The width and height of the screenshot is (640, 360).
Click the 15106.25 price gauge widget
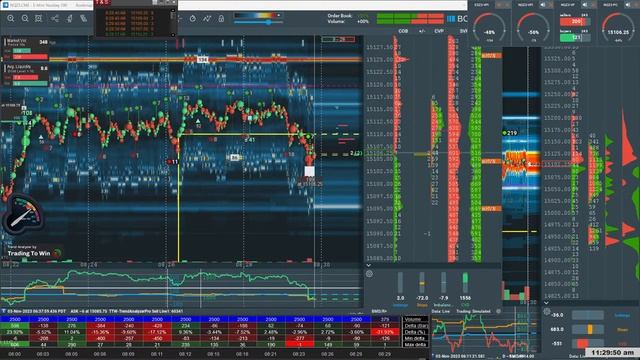[618, 28]
